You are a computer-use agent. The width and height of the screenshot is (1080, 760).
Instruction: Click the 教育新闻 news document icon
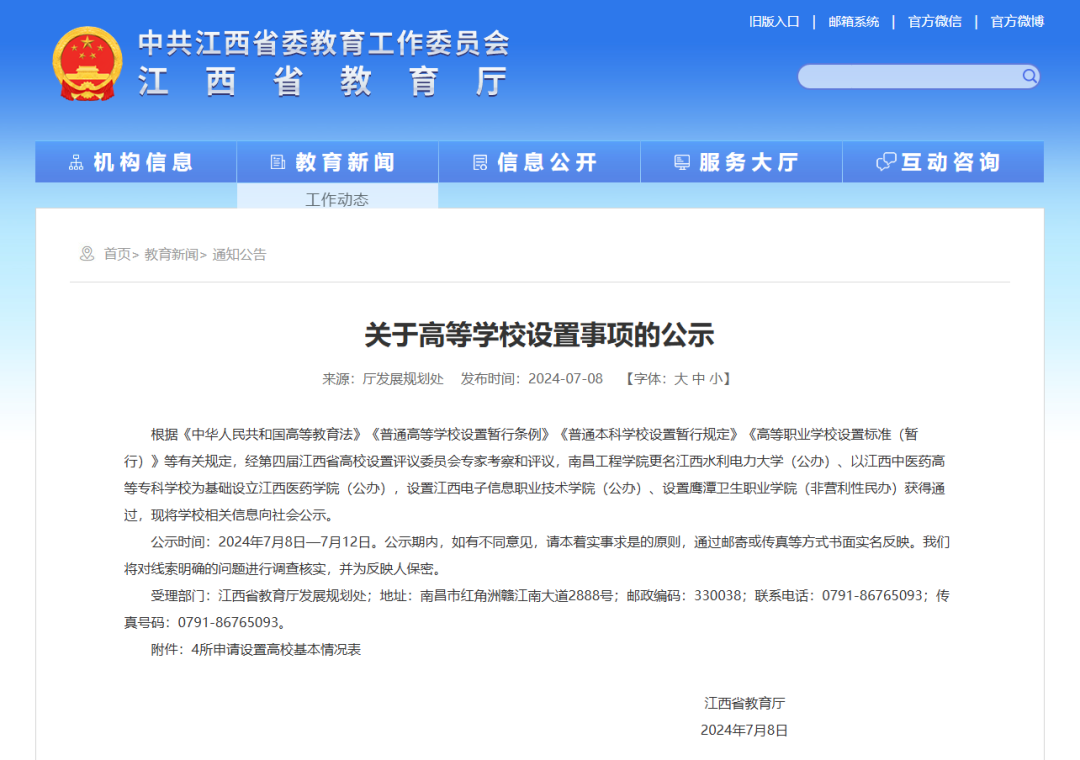tap(278, 162)
